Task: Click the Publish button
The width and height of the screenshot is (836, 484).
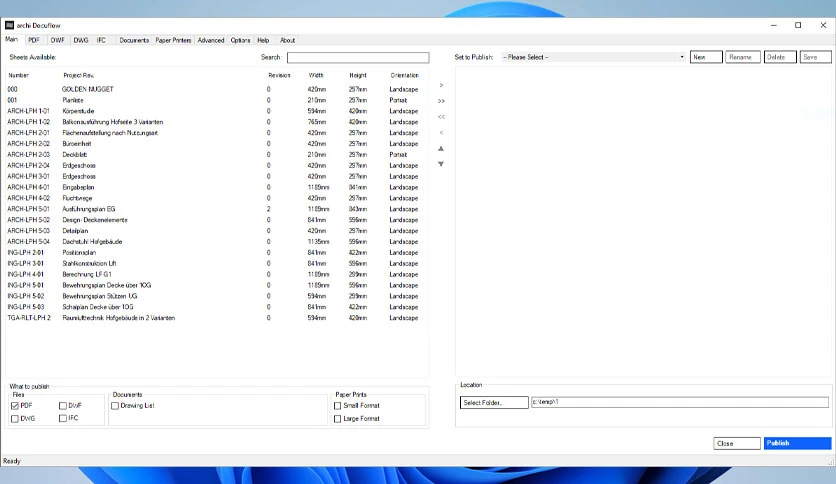Action: [798, 443]
